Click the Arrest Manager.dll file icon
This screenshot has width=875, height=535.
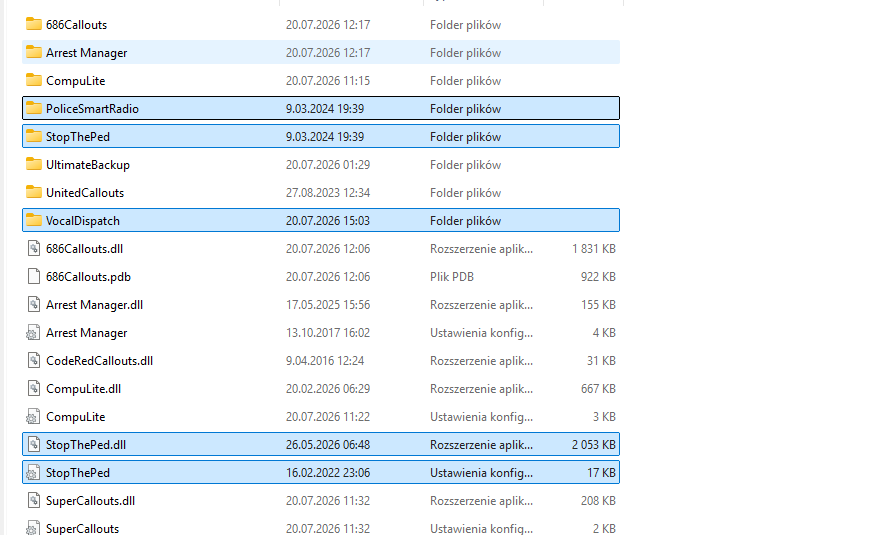coord(33,304)
